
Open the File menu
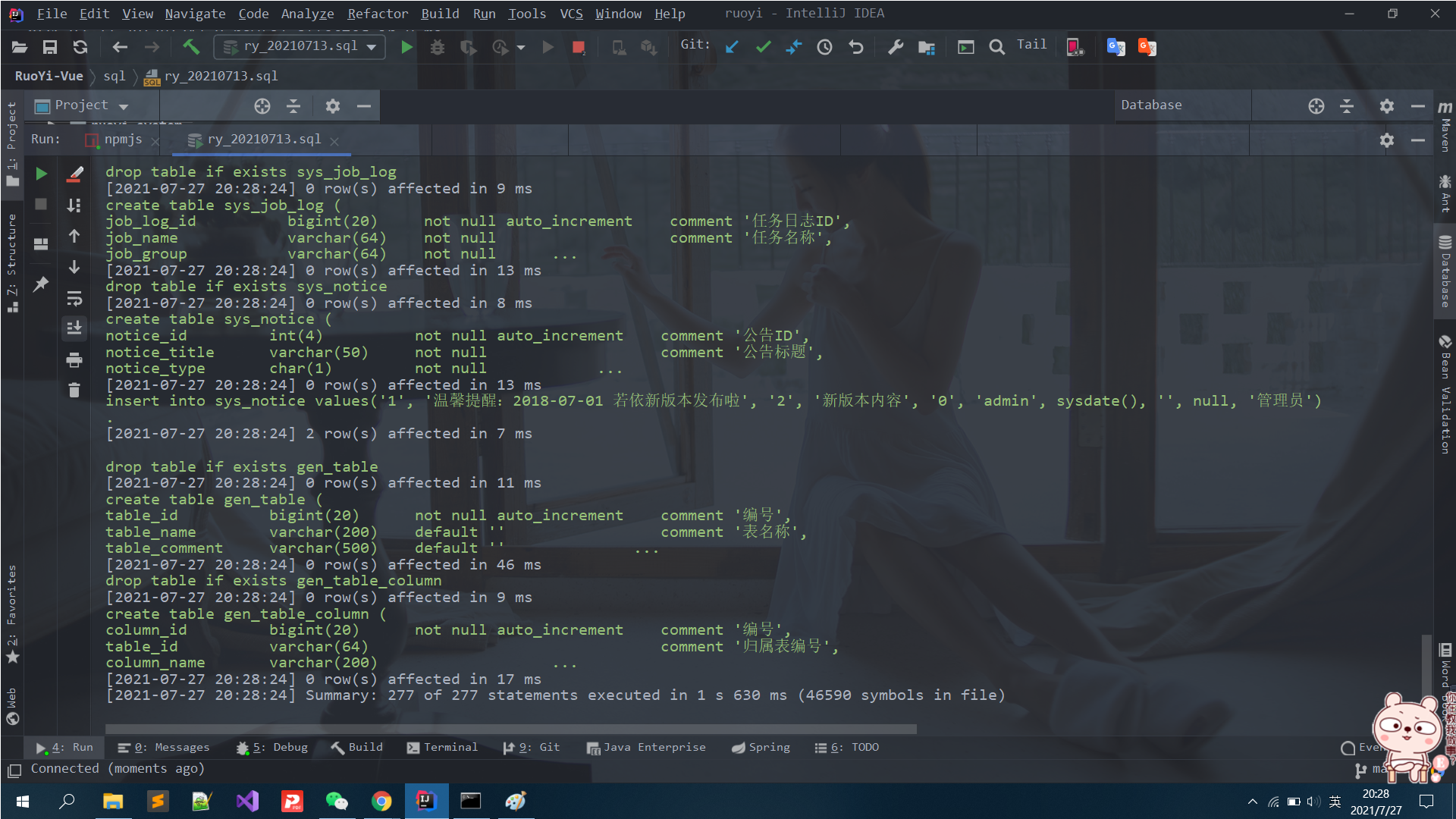pos(52,14)
